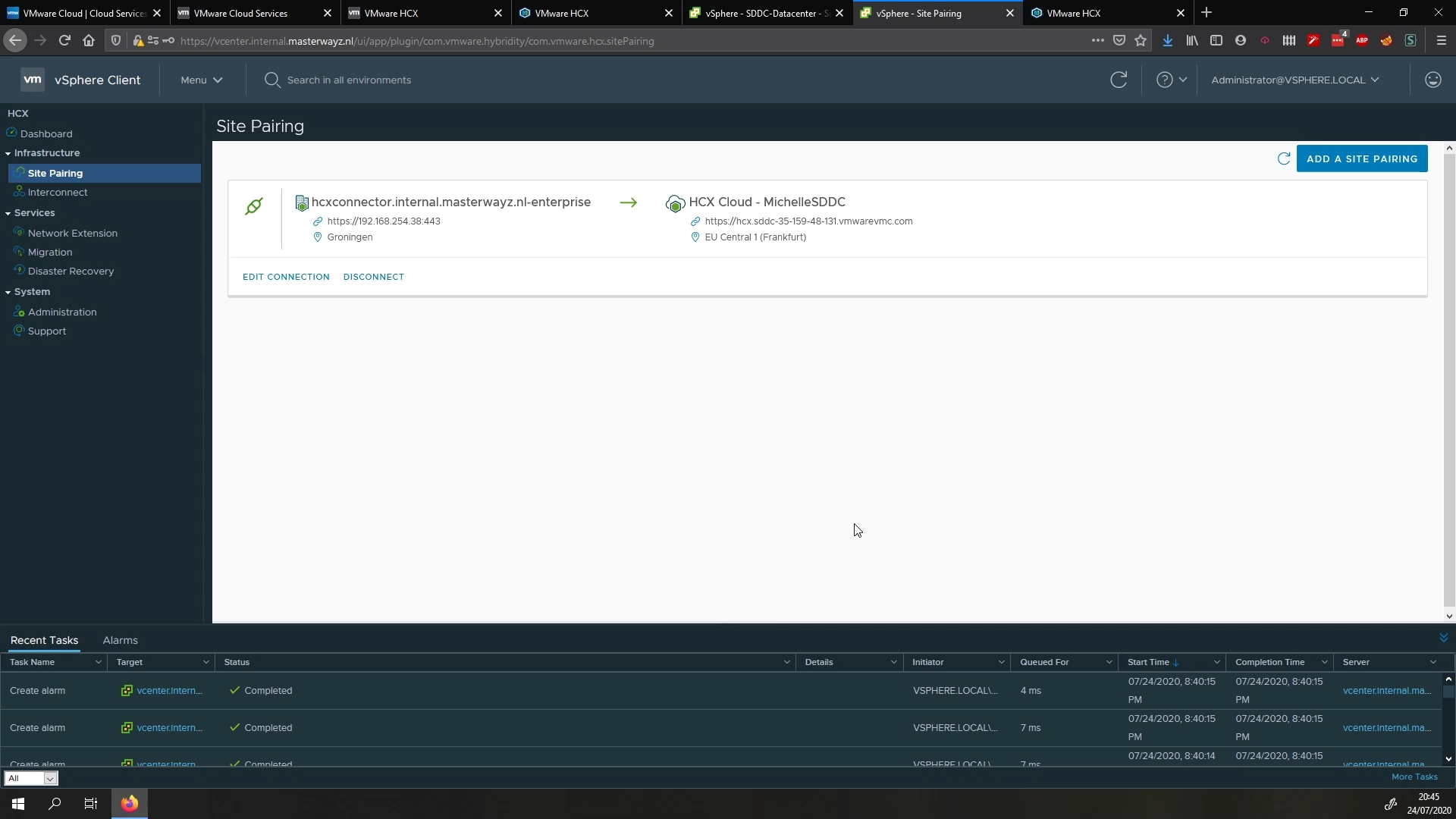Click the Search in all environments field
The height and width of the screenshot is (819, 1456).
[x=349, y=80]
